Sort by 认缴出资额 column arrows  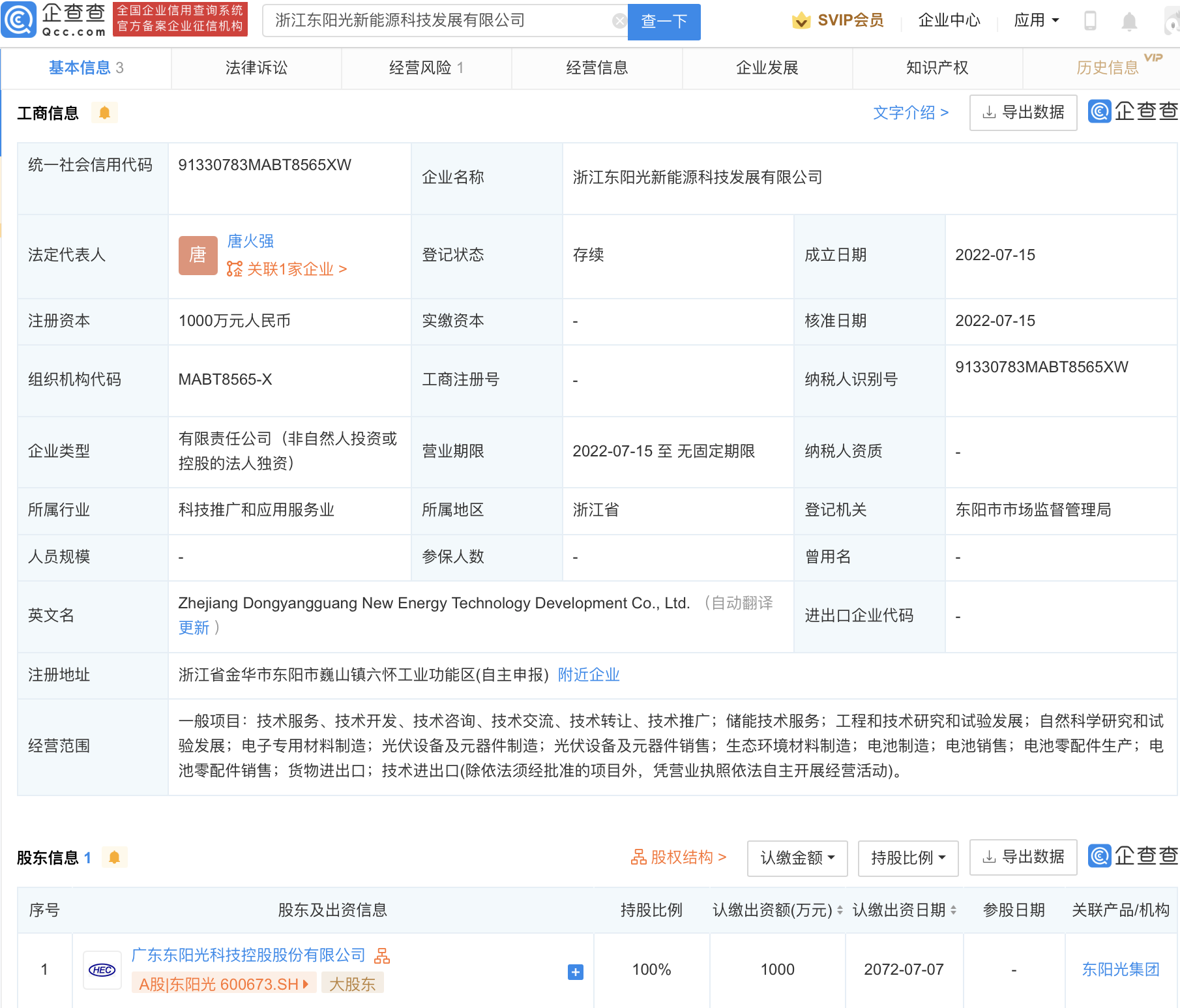(840, 910)
